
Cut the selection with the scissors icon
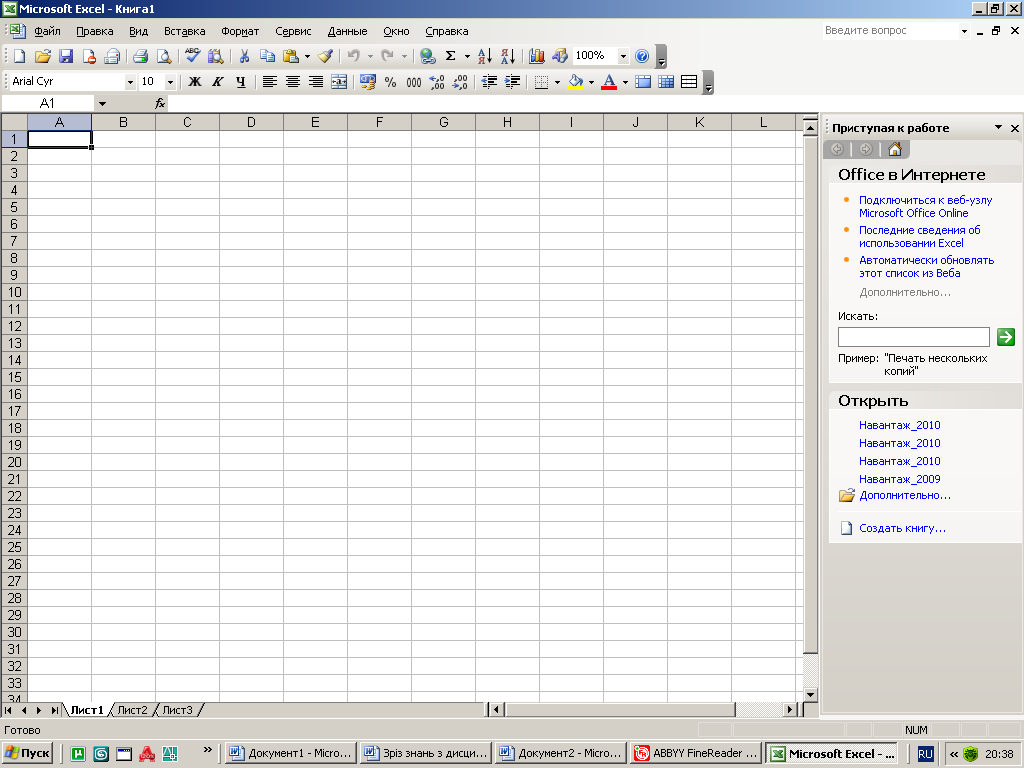[x=244, y=56]
